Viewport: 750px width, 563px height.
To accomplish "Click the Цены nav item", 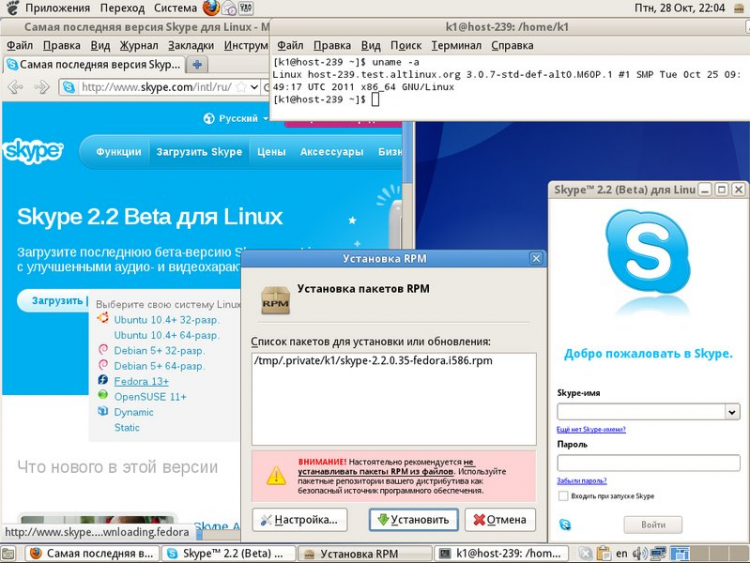I will click(271, 152).
